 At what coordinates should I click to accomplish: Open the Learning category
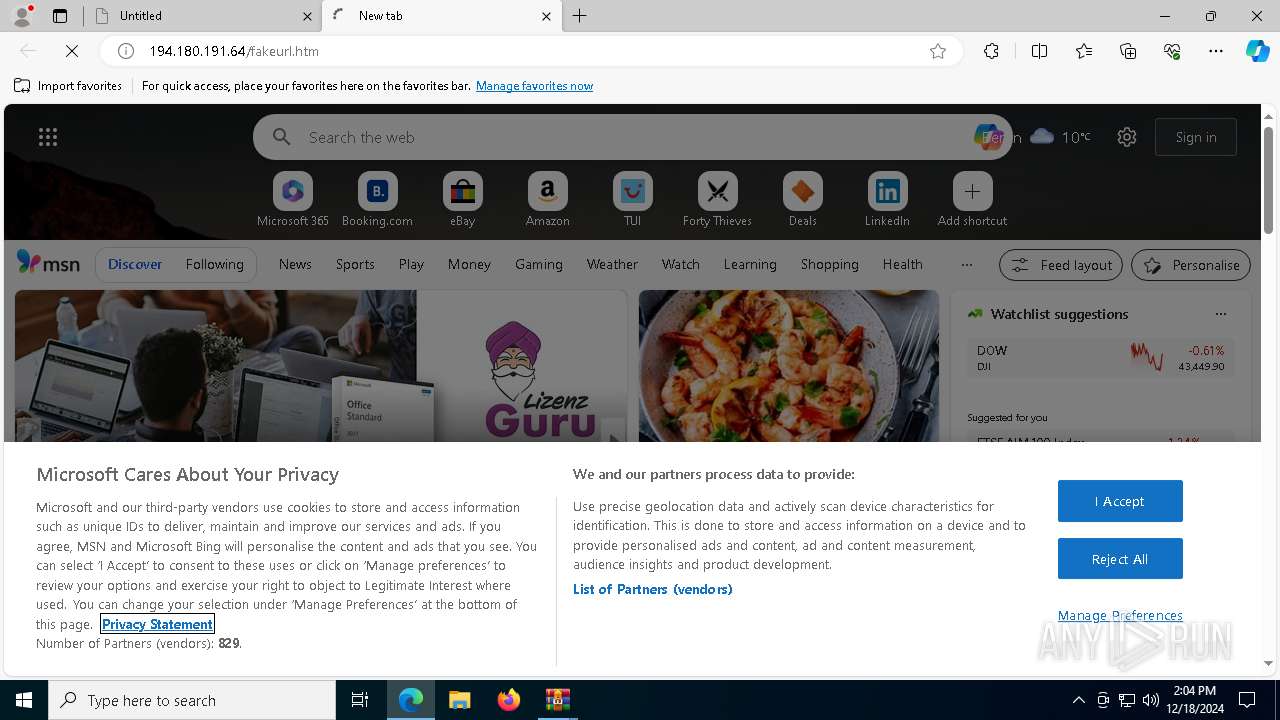[x=750, y=264]
